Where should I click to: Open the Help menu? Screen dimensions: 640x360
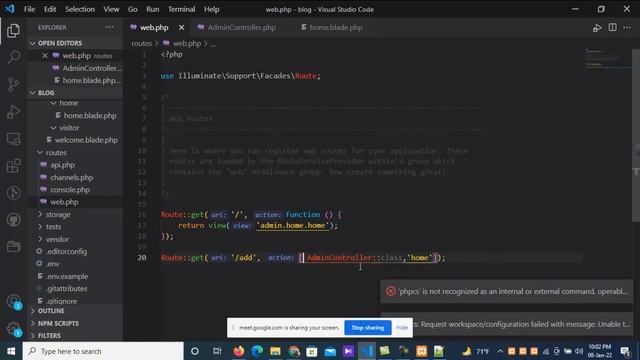(x=211, y=9)
